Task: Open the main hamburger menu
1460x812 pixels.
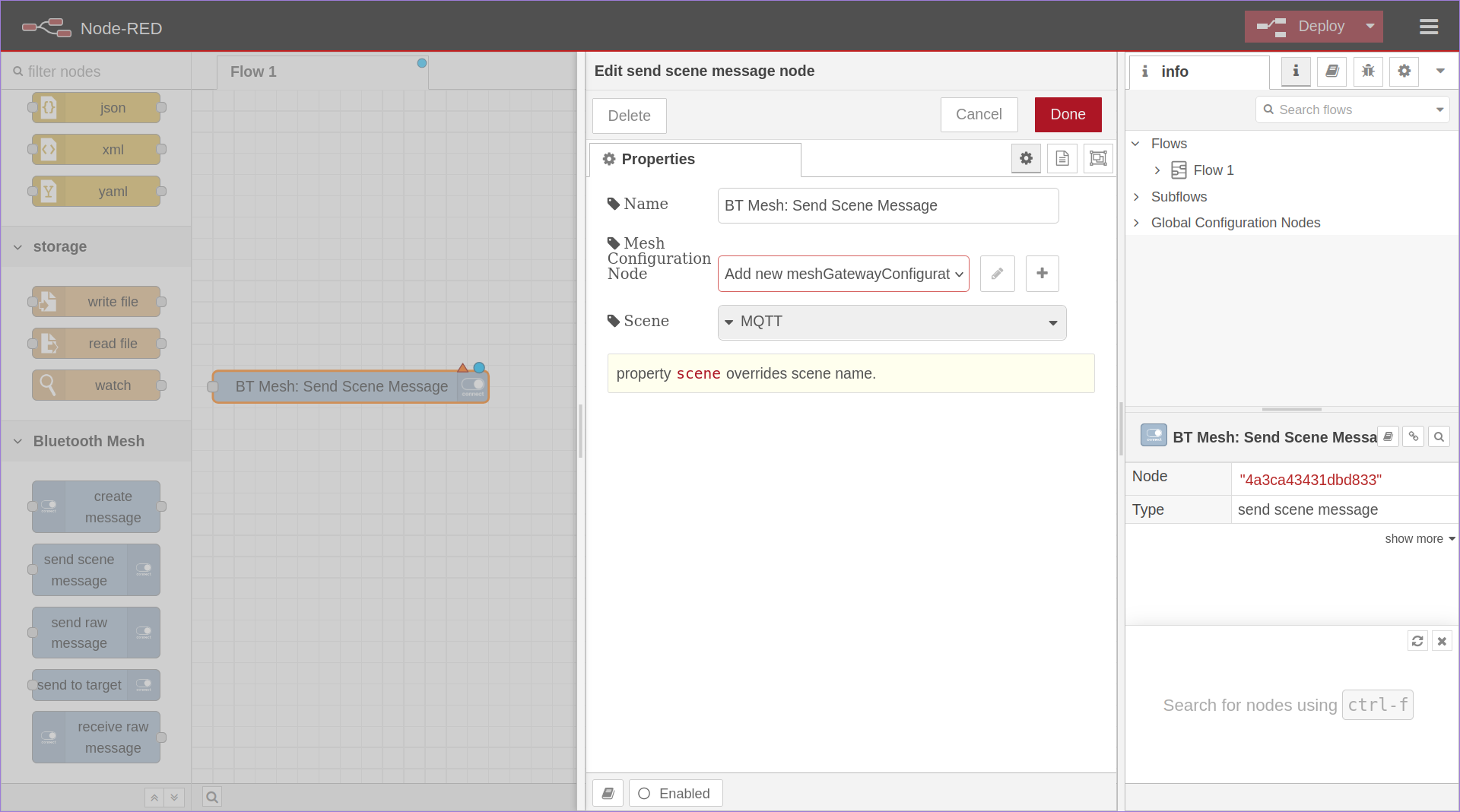Action: pos(1429,27)
